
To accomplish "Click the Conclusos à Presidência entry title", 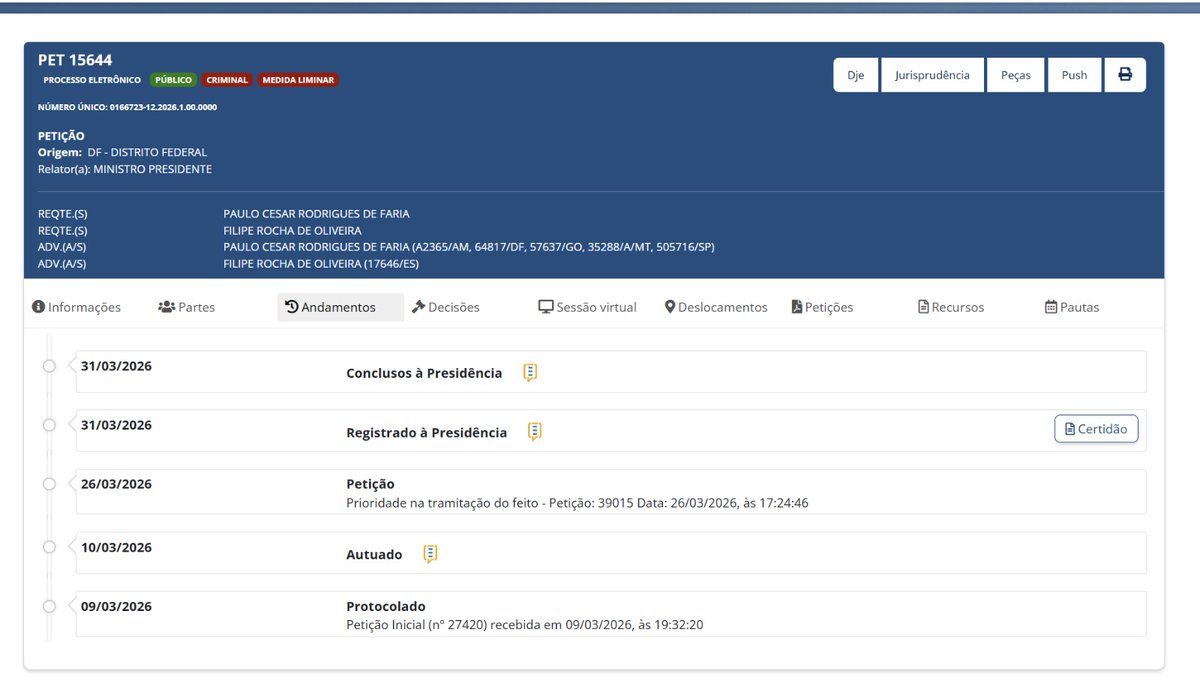I will pyautogui.click(x=424, y=373).
